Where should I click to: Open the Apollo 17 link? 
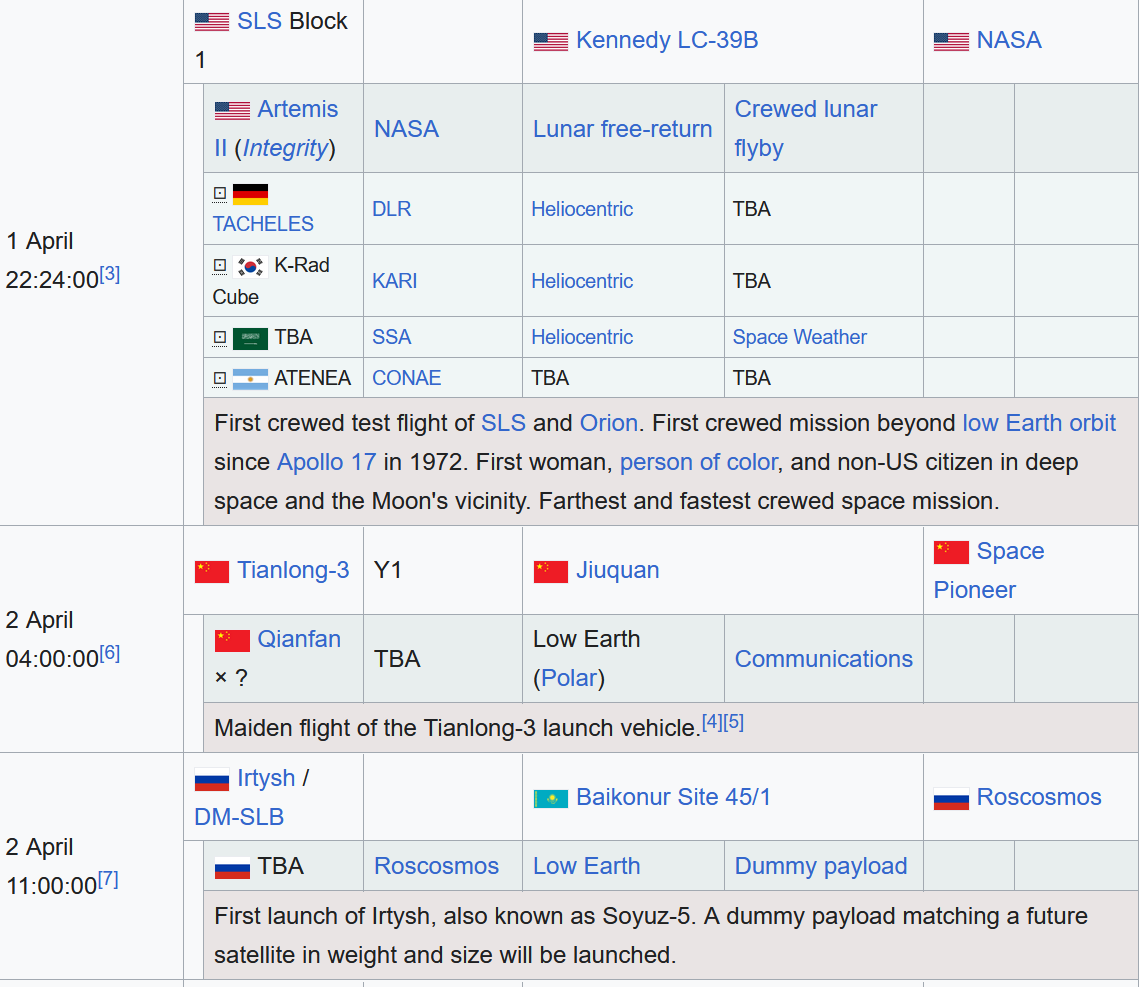coord(327,463)
